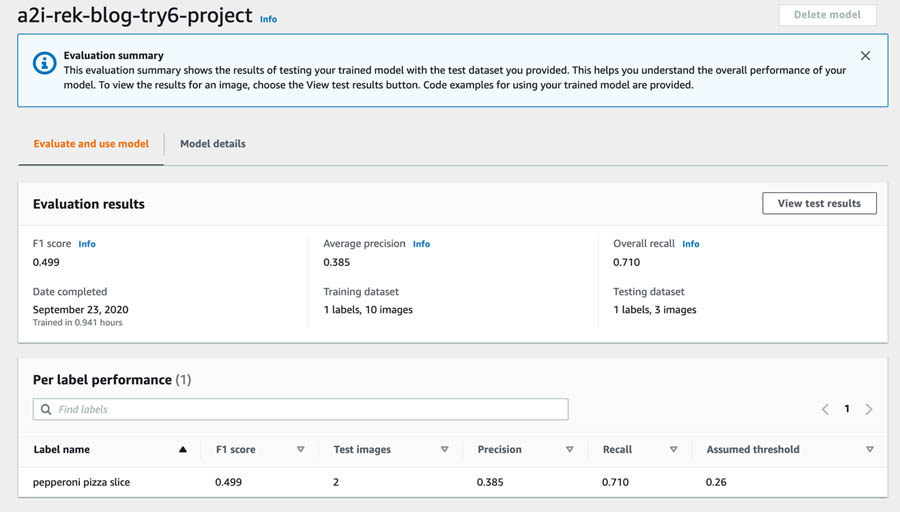
Task: Select the Evaluate and use model tab
Action: [91, 144]
